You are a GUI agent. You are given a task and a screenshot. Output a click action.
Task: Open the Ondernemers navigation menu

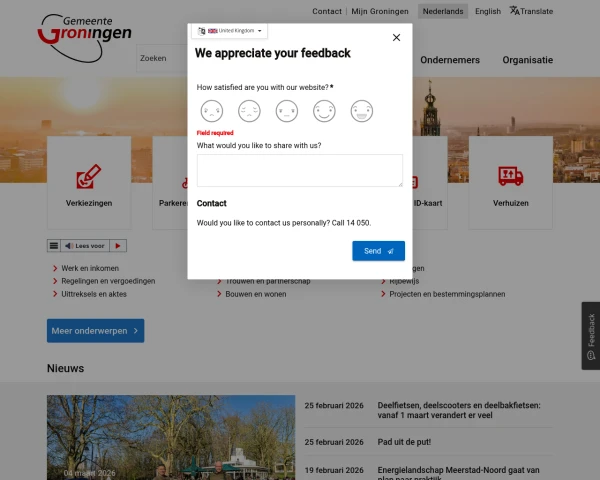[x=450, y=60]
